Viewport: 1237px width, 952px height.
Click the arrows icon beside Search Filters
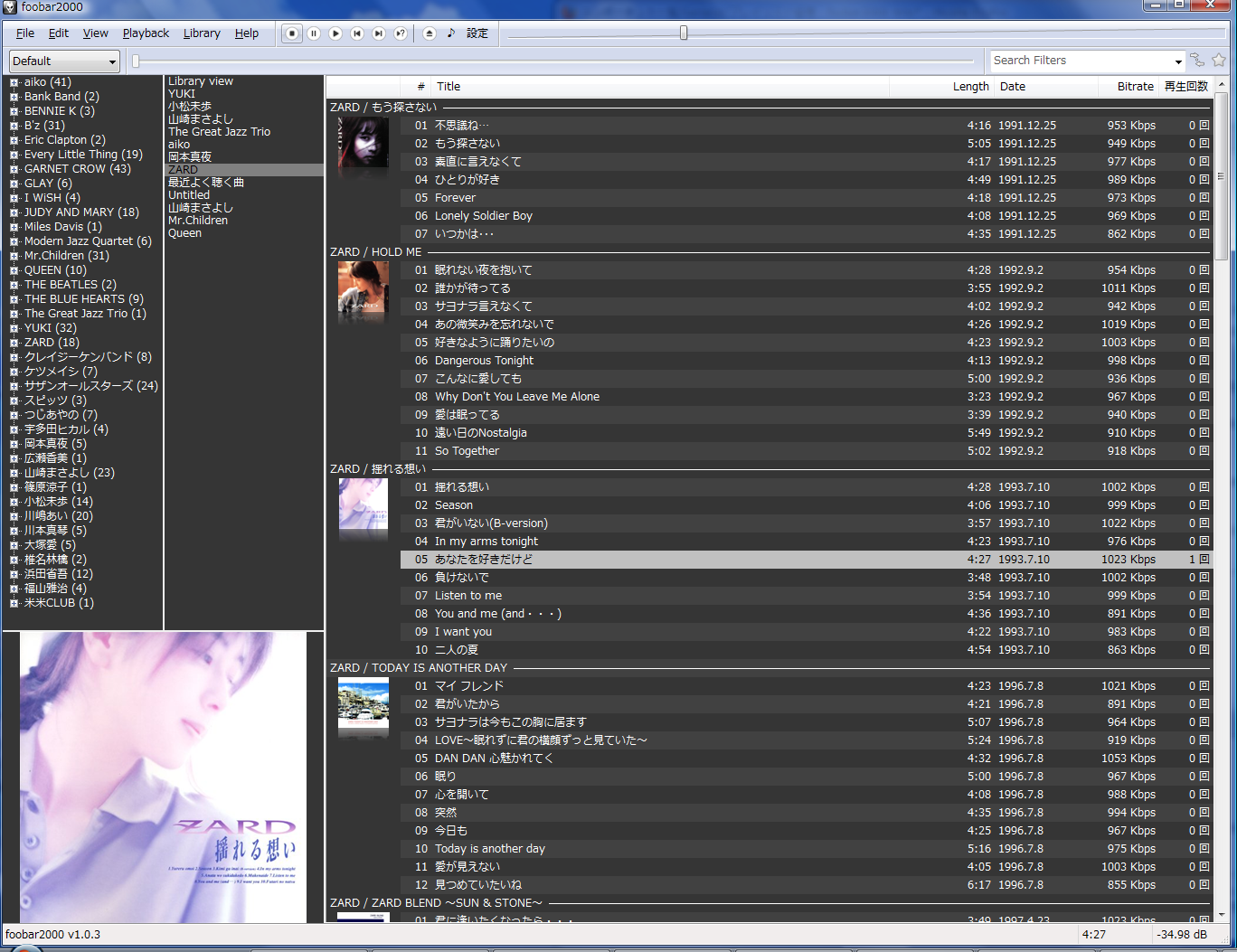(x=1197, y=61)
